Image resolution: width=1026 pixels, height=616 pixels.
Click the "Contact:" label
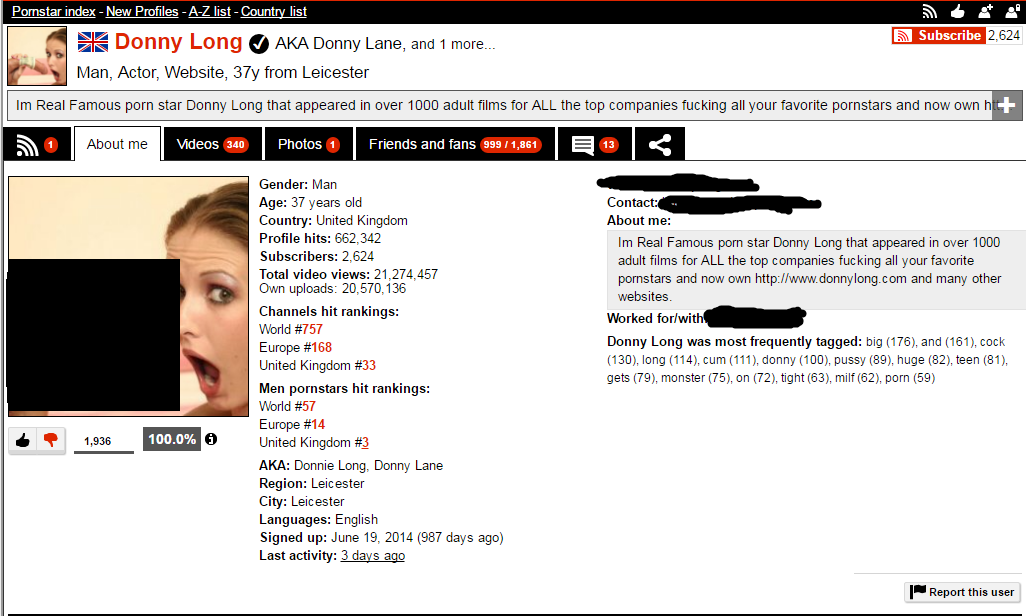point(632,203)
